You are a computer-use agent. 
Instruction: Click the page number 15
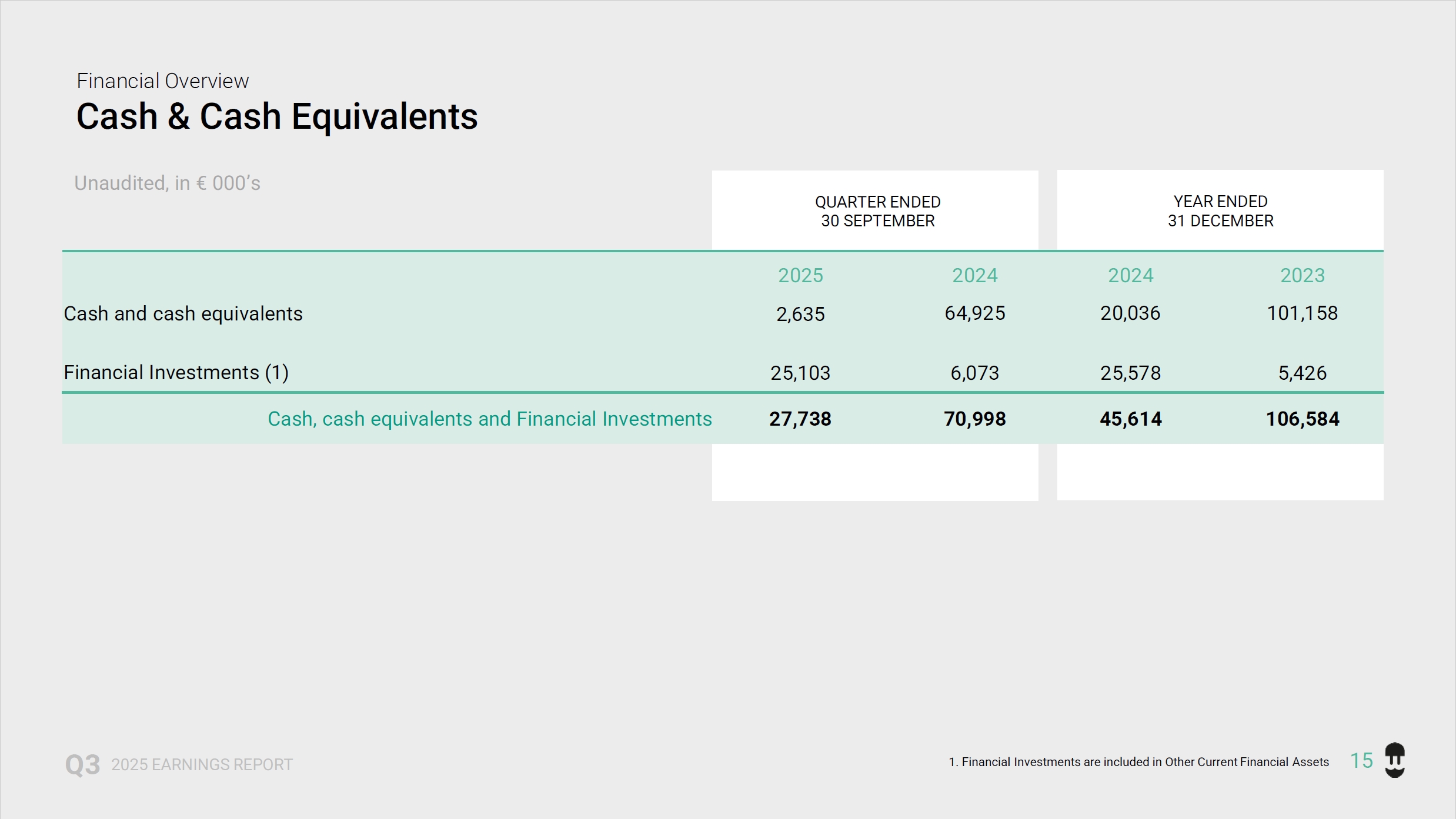coord(1361,761)
